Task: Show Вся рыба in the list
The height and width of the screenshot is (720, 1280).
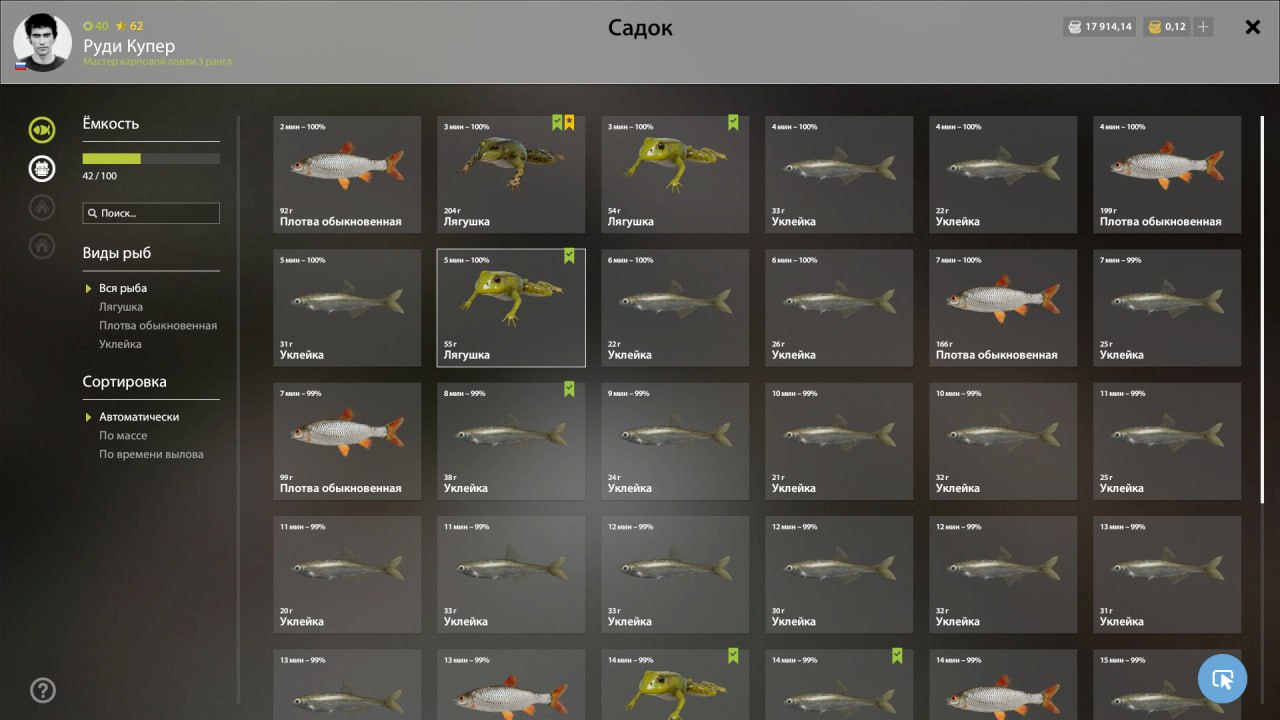Action: pos(123,288)
